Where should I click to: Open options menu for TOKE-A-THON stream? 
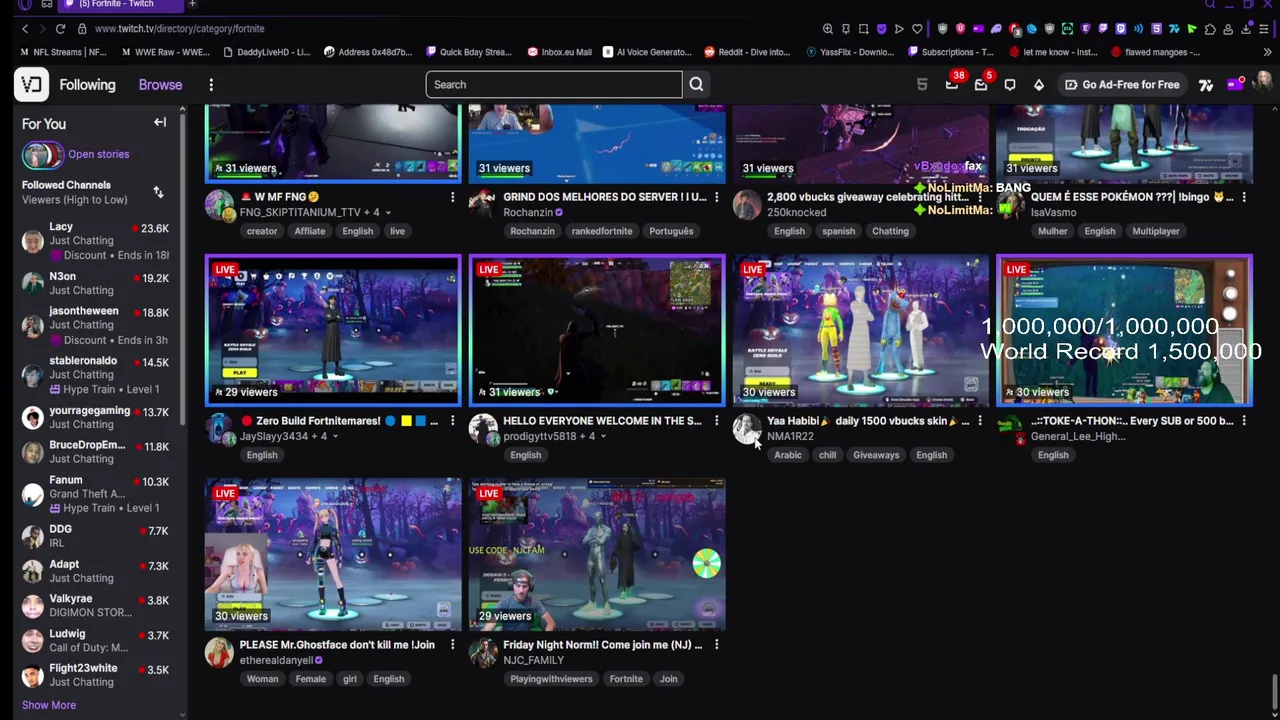click(1244, 422)
